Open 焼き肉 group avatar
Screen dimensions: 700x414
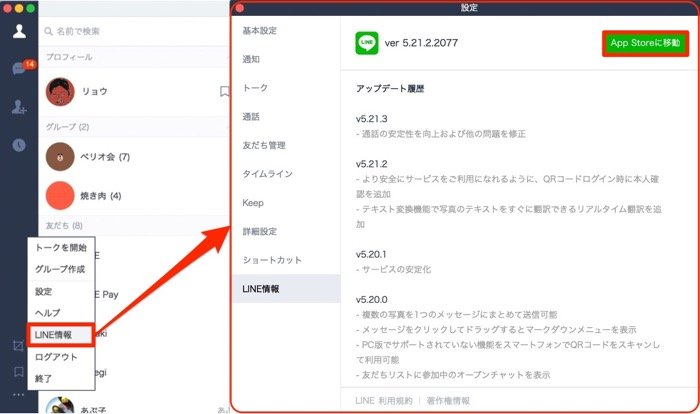point(60,196)
